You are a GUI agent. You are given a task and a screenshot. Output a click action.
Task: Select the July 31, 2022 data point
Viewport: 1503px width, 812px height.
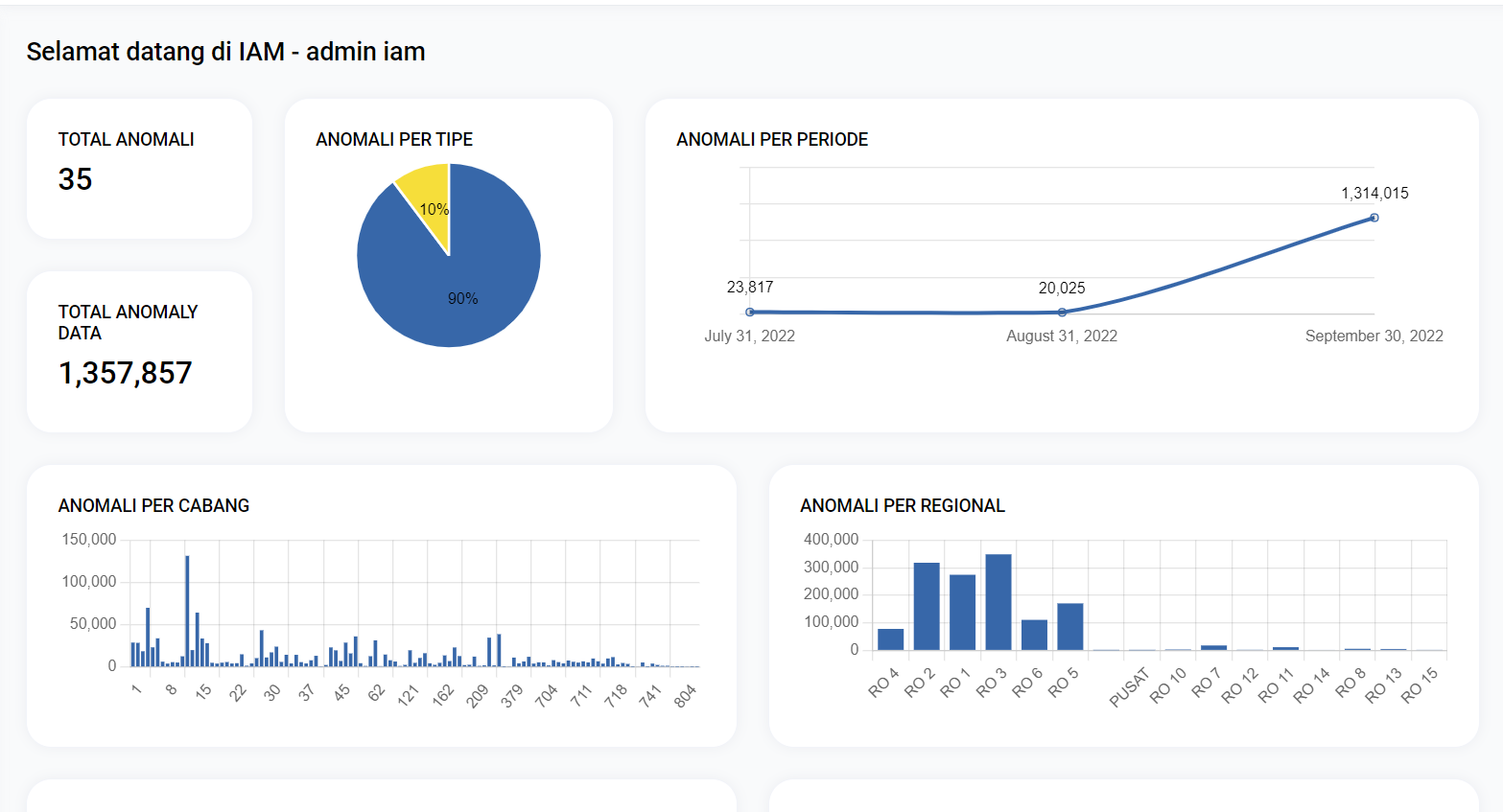750,312
